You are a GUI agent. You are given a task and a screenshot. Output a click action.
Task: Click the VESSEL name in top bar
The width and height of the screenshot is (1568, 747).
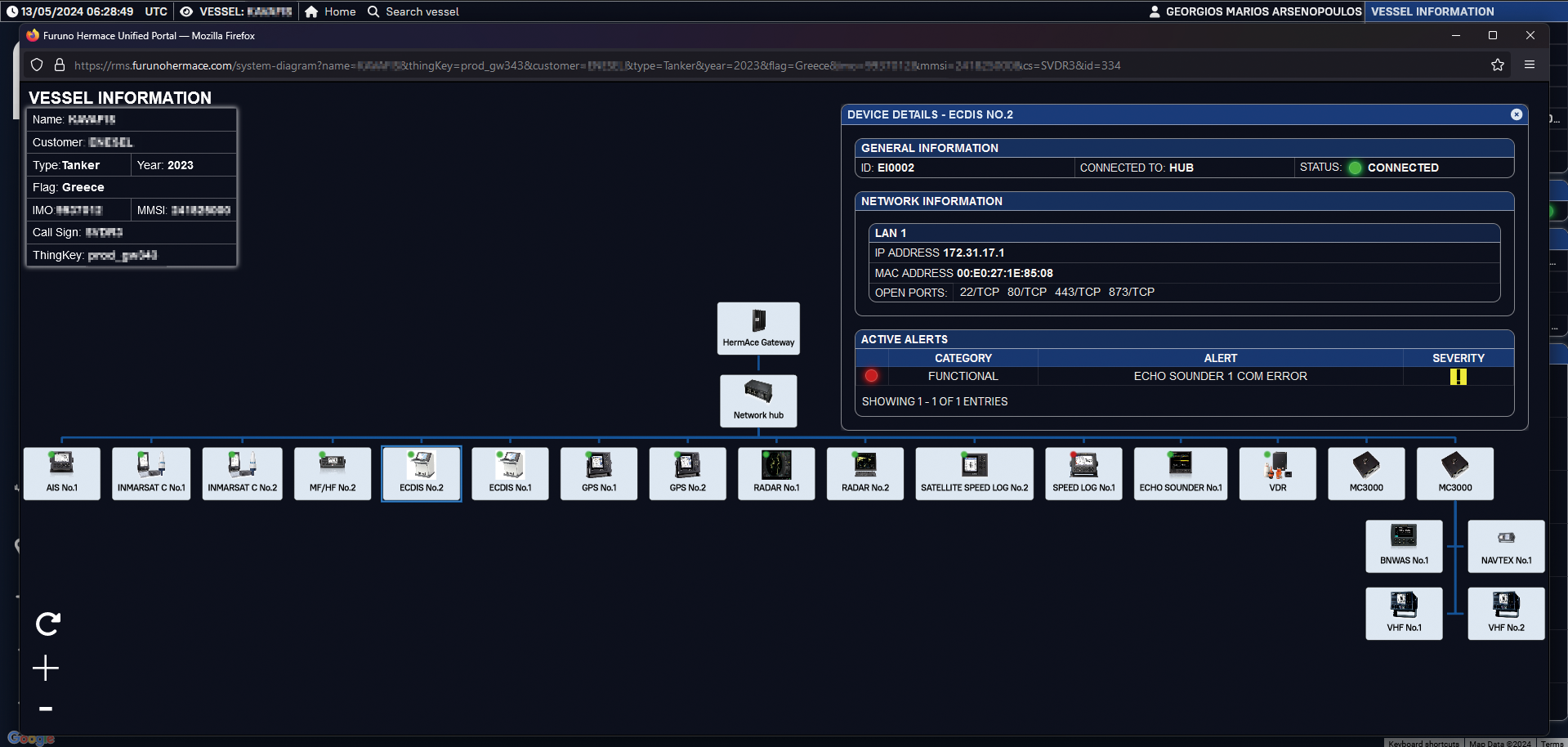(x=236, y=11)
